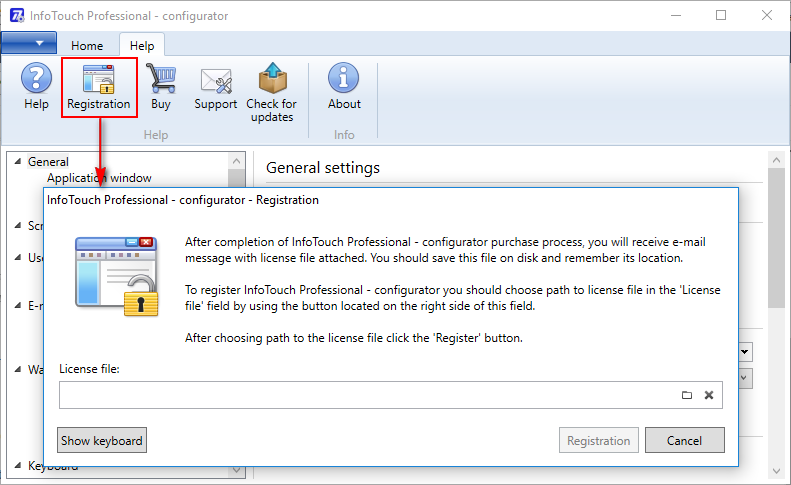Click the Registration icon in the ribbon

[x=99, y=87]
